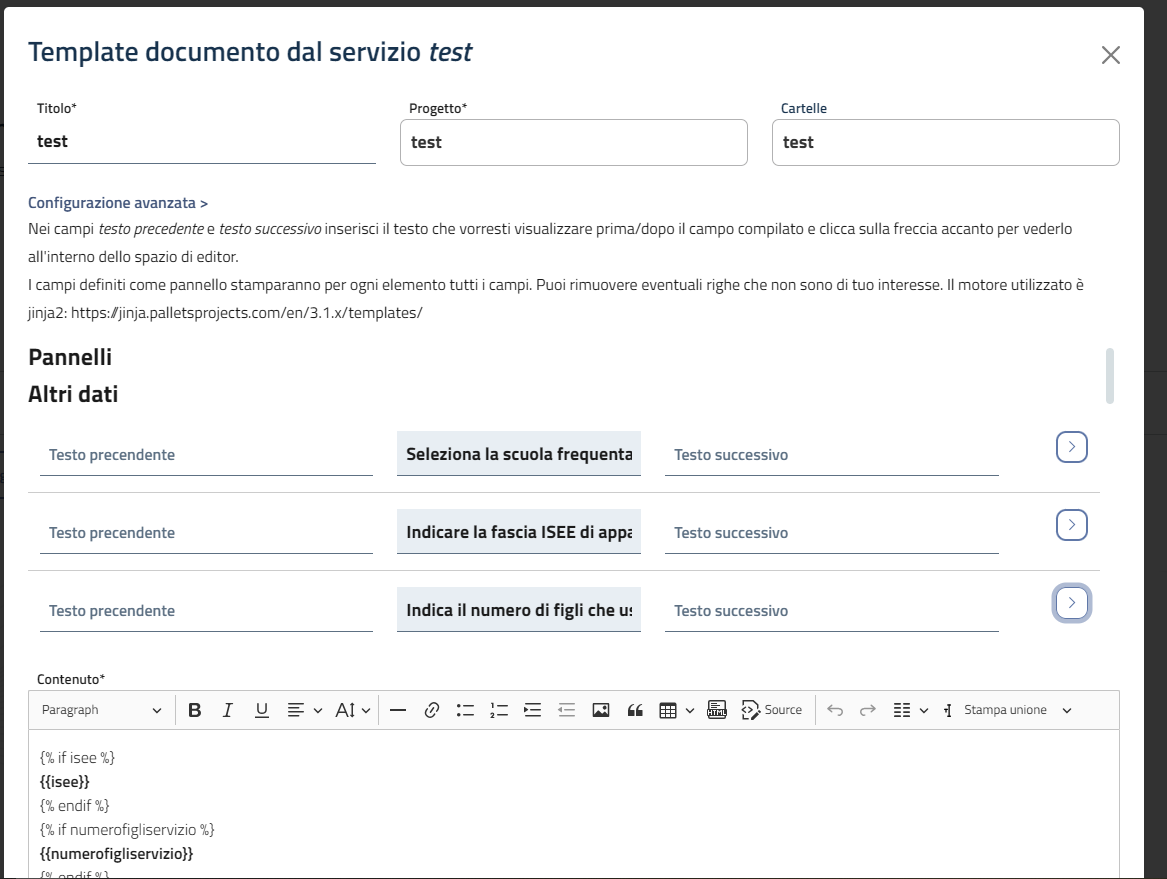This screenshot has height=879, width=1167.
Task: Insert a bulleted list
Action: tap(465, 710)
